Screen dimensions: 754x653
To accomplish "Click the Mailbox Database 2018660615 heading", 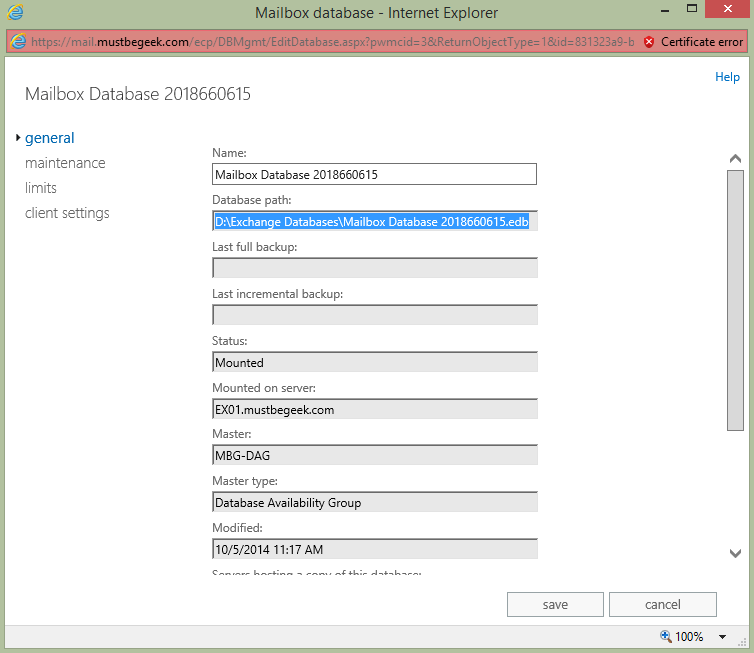I will pos(138,94).
